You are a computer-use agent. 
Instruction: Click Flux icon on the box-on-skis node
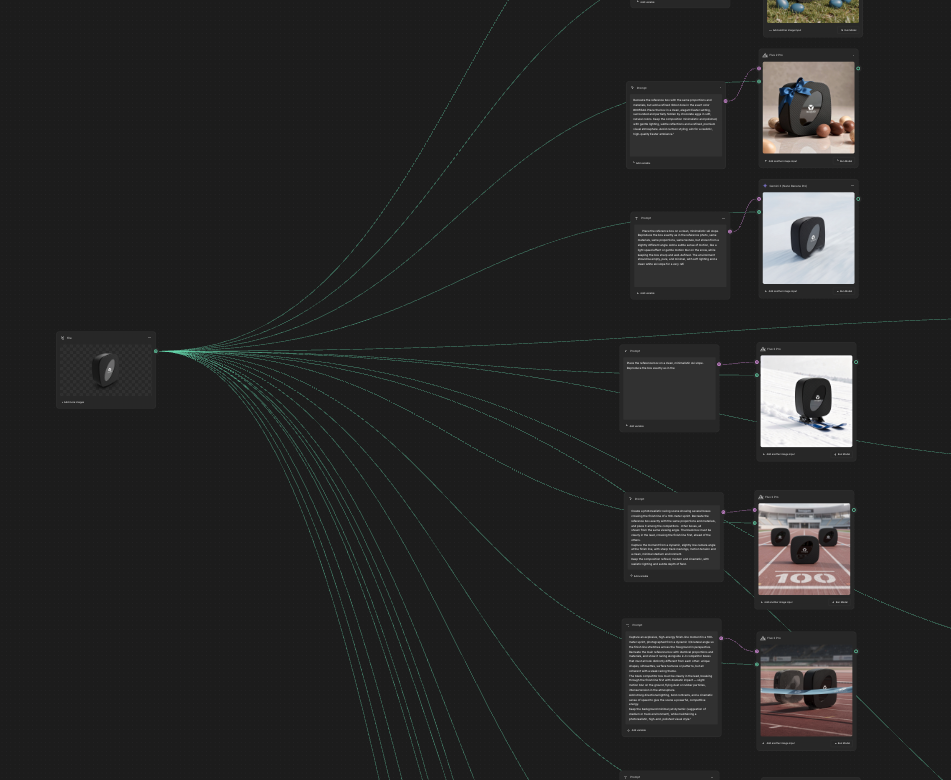763,349
